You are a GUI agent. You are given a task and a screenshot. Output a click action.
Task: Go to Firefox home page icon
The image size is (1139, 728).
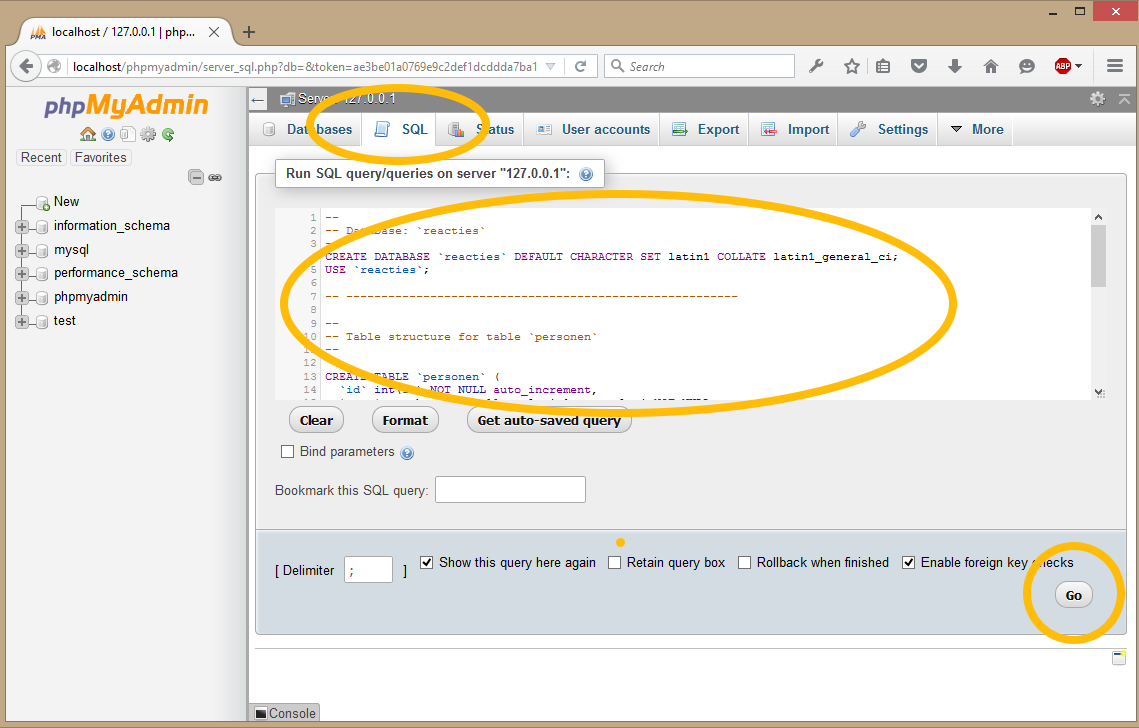click(990, 66)
